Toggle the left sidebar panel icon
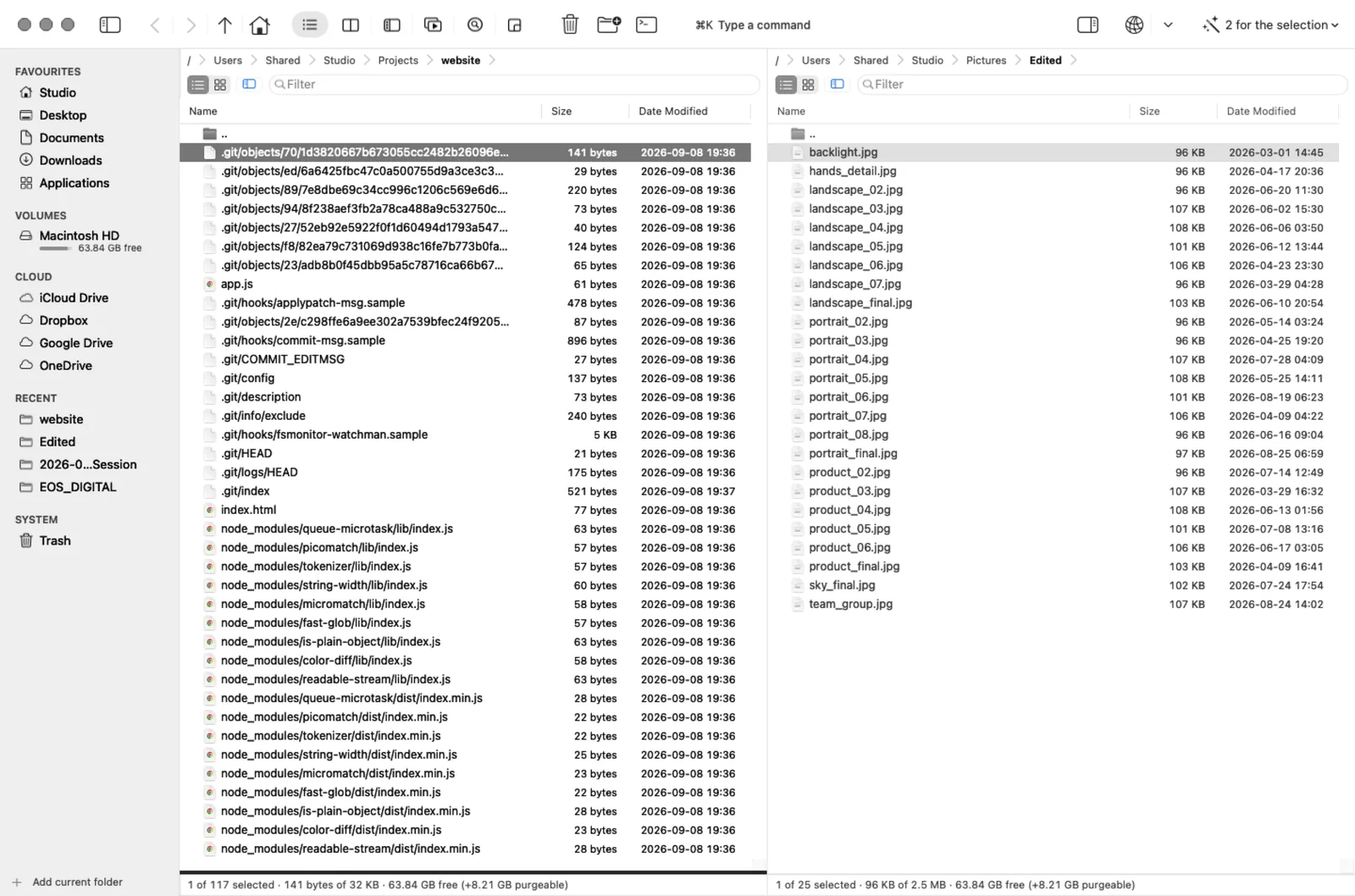 point(110,25)
